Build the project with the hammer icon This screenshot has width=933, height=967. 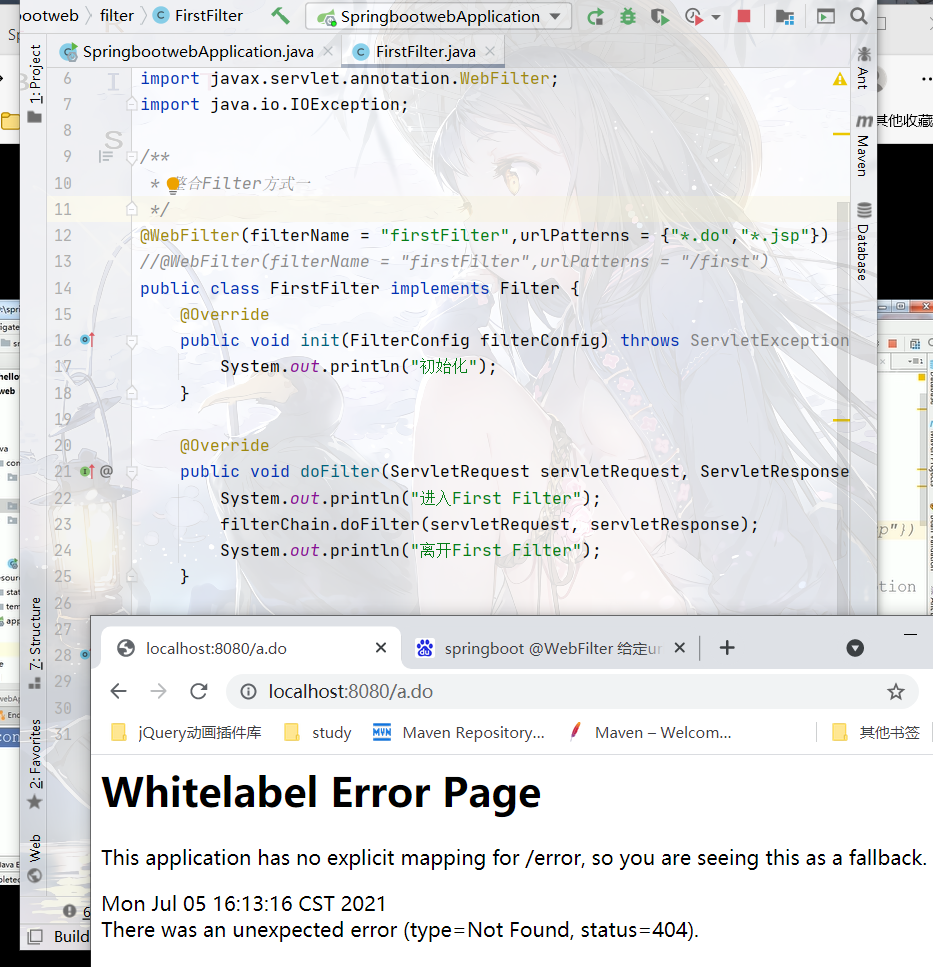(x=281, y=15)
